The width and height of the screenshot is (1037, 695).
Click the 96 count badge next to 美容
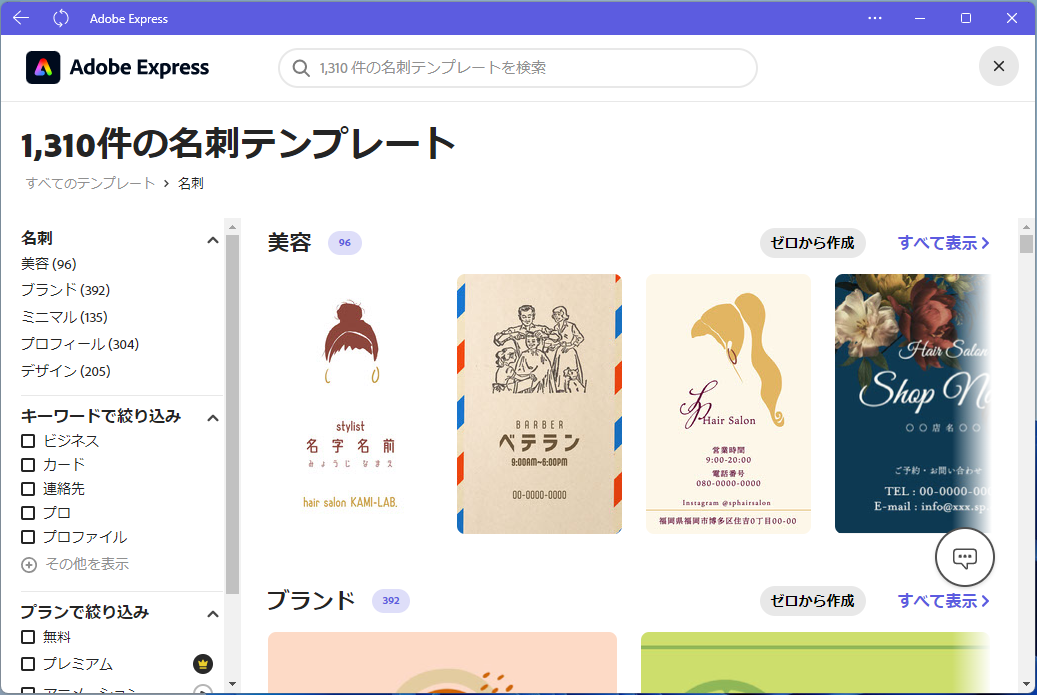tap(345, 243)
